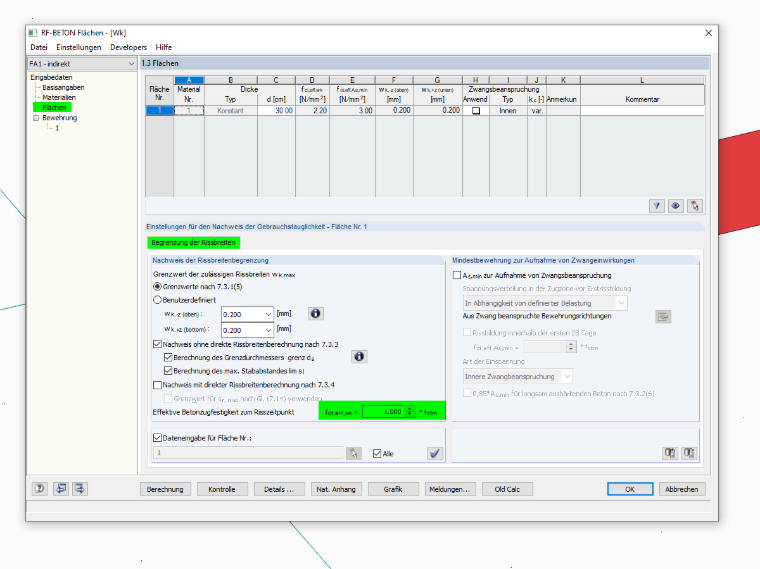The image size is (760, 569).
Task: Toggle Nachweis ohne direkte Rissbreitenberechnung checkbox
Action: pyautogui.click(x=157, y=344)
